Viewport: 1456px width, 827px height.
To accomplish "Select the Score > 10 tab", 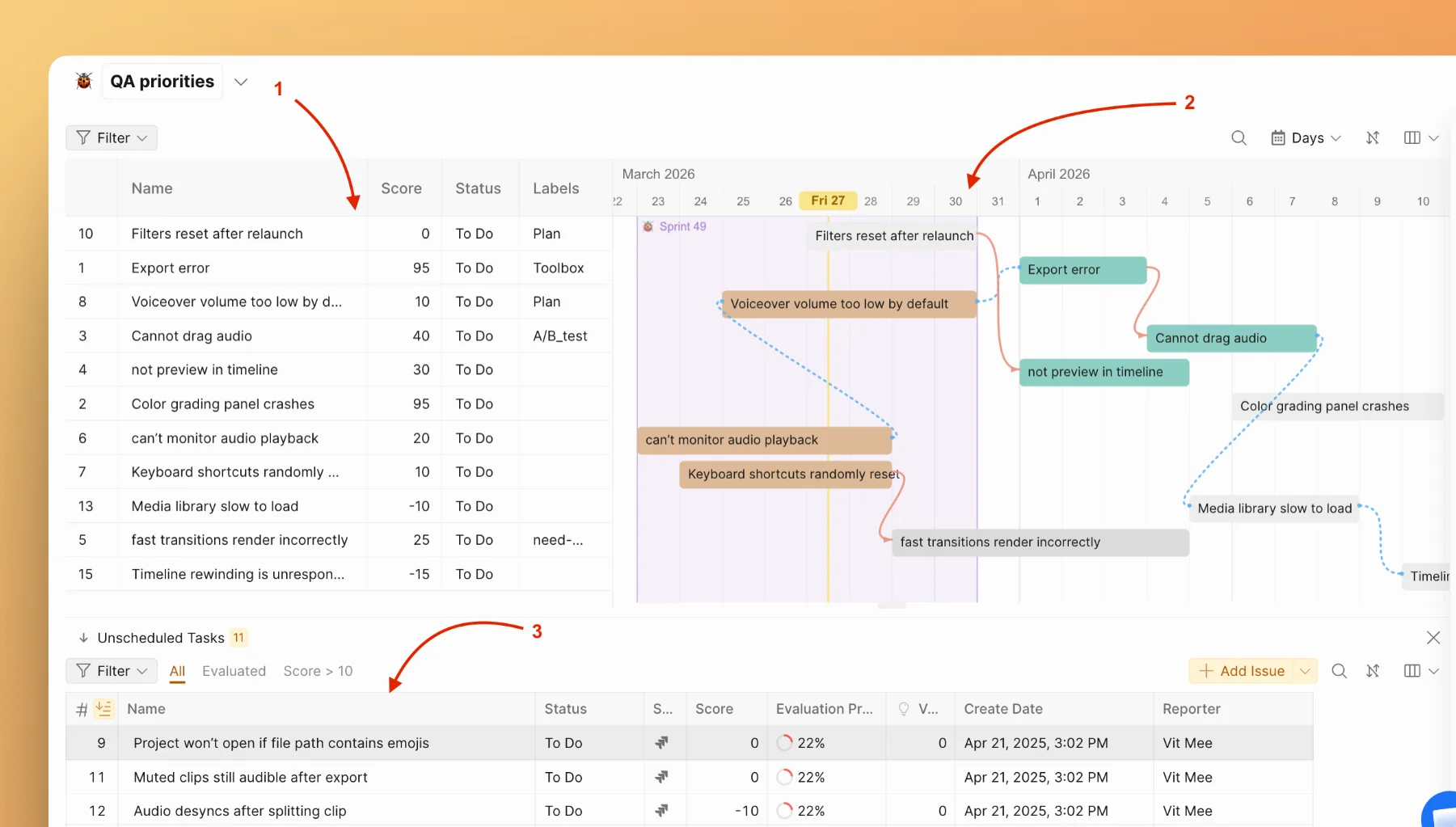I will [318, 671].
